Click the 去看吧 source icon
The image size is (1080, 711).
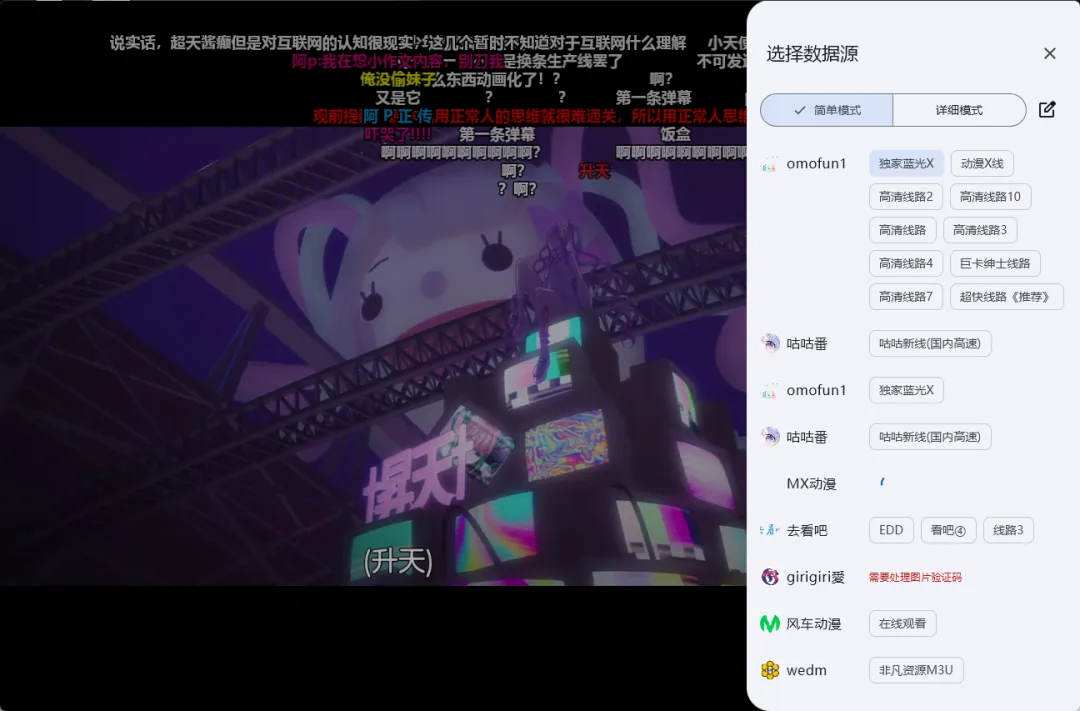pyautogui.click(x=769, y=530)
